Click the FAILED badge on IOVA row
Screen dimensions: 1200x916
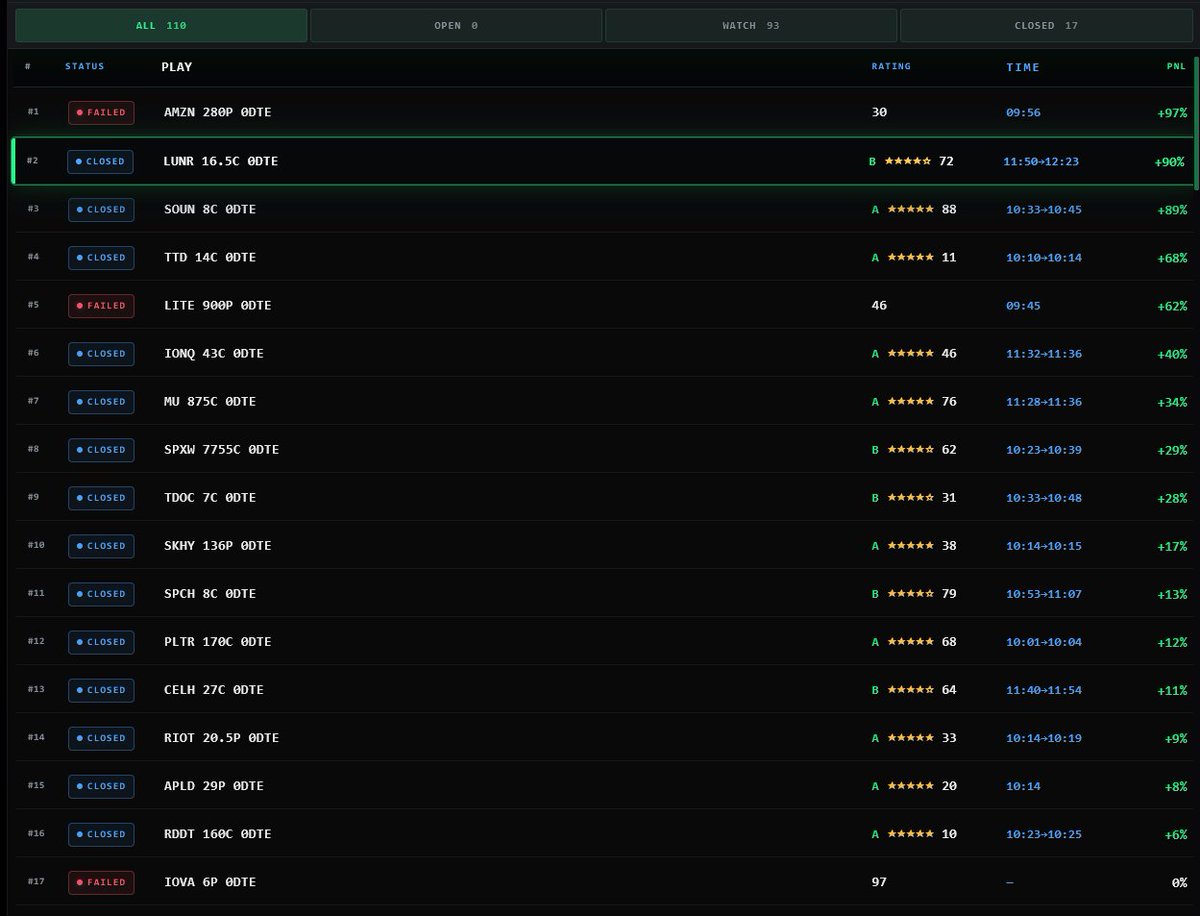101,881
